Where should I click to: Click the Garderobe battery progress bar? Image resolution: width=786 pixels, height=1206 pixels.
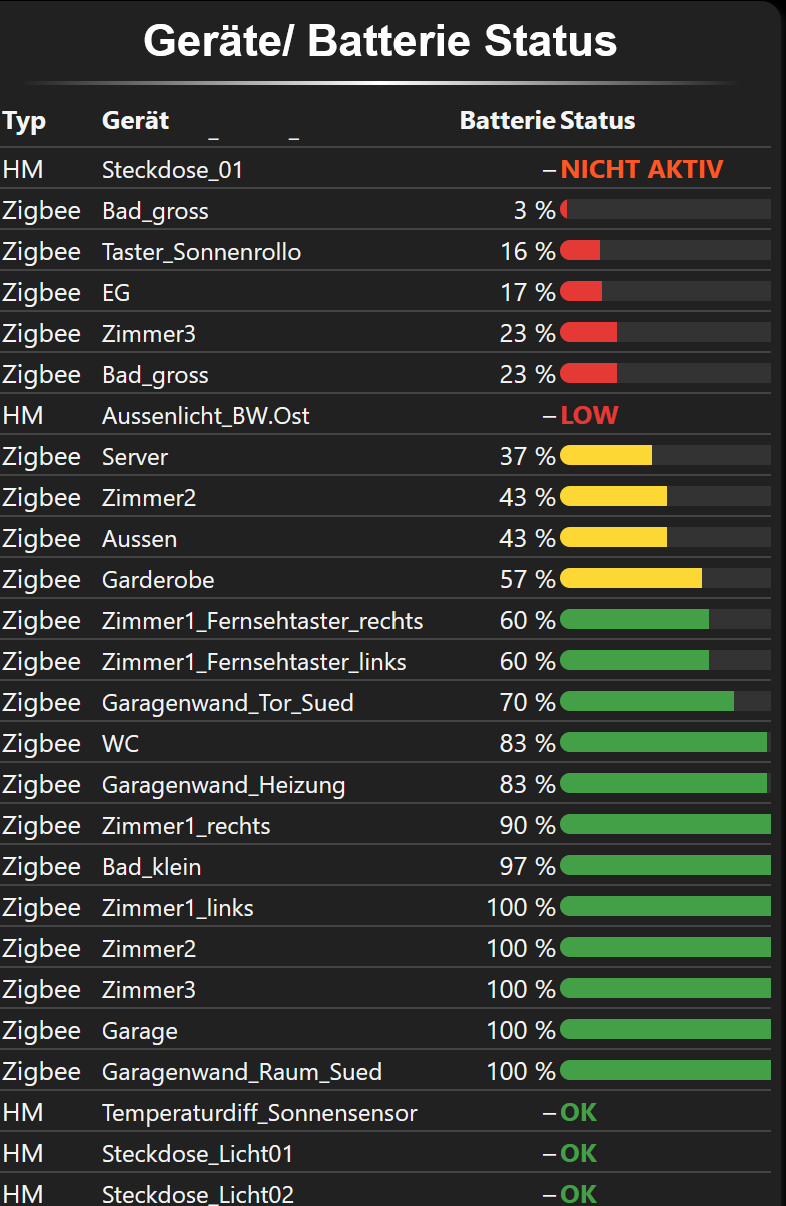665,580
